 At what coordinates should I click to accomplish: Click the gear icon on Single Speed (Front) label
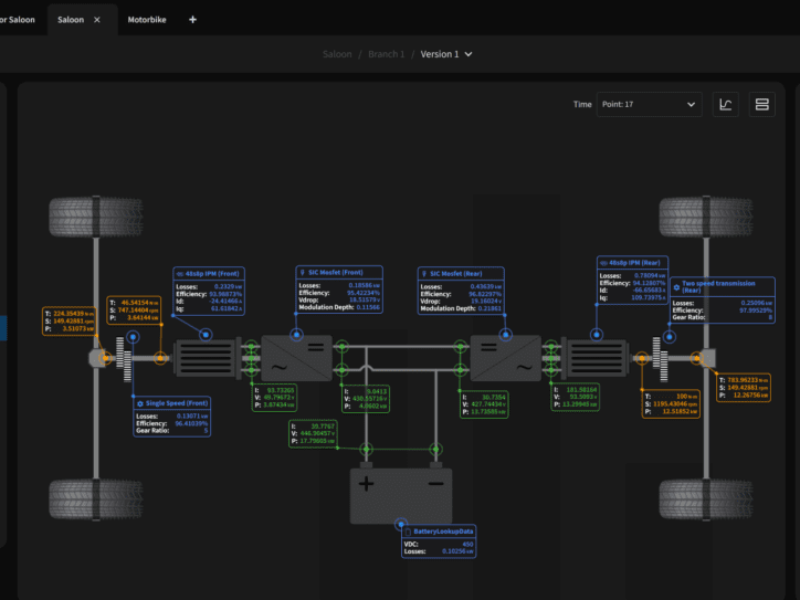pos(140,403)
